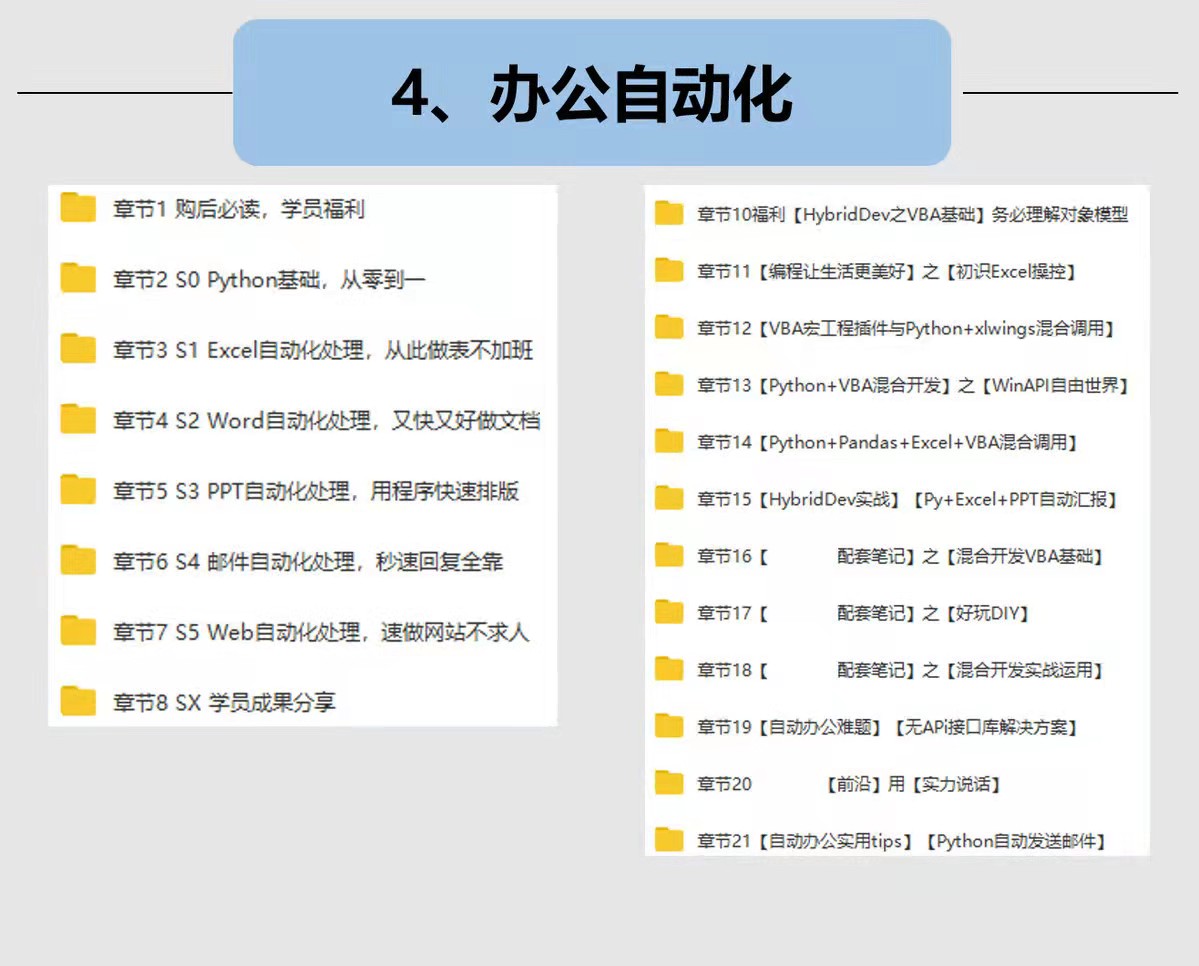The width and height of the screenshot is (1199, 966).
Task: Open 章节15 Py+Excel+PPT自动汇报 folder name
Action: coord(908,499)
